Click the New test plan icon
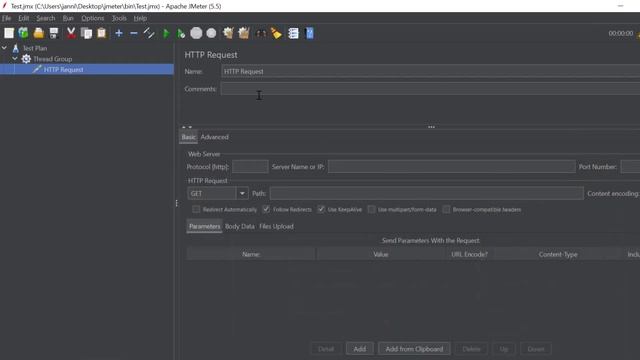The height and width of the screenshot is (360, 640). 9,33
